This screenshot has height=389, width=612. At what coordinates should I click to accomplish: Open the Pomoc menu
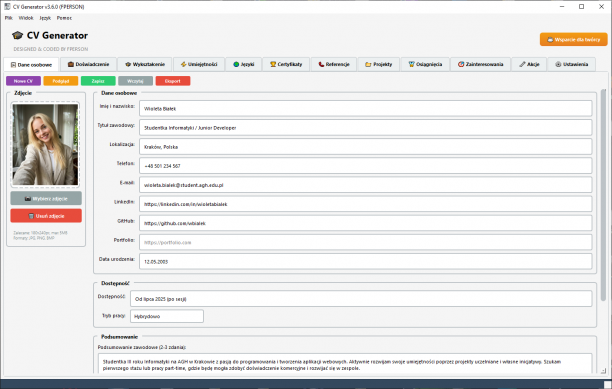(x=64, y=18)
